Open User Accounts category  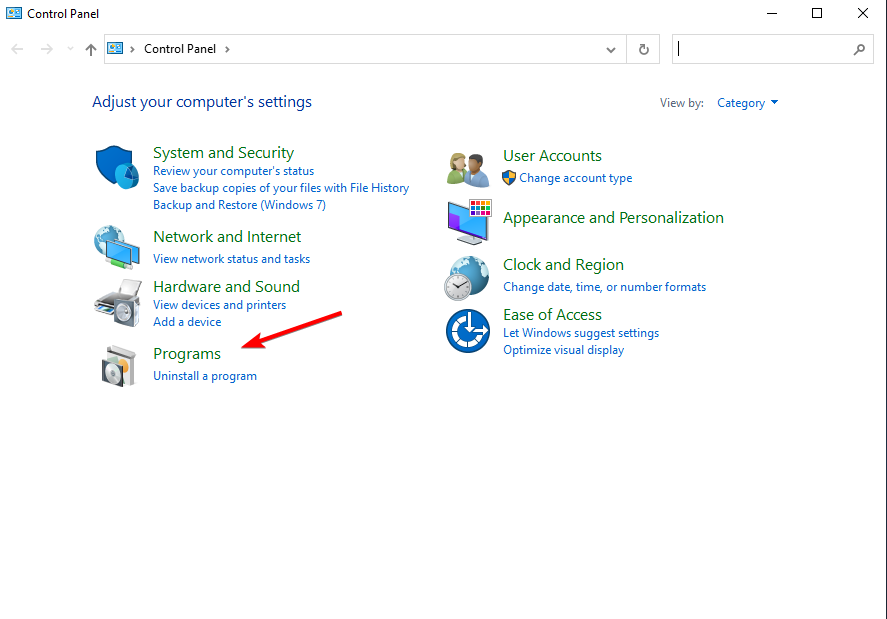pyautogui.click(x=552, y=156)
